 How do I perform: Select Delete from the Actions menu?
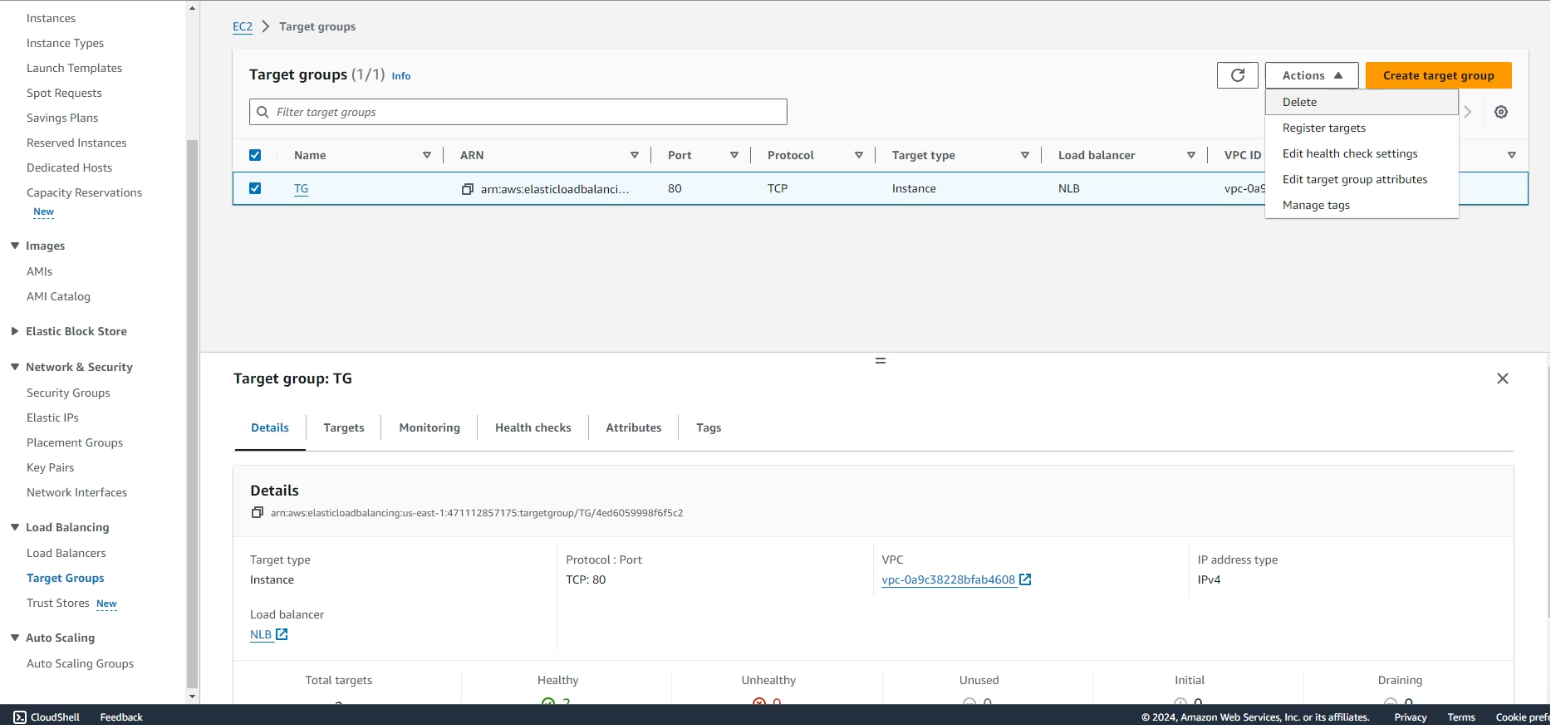coord(1300,102)
